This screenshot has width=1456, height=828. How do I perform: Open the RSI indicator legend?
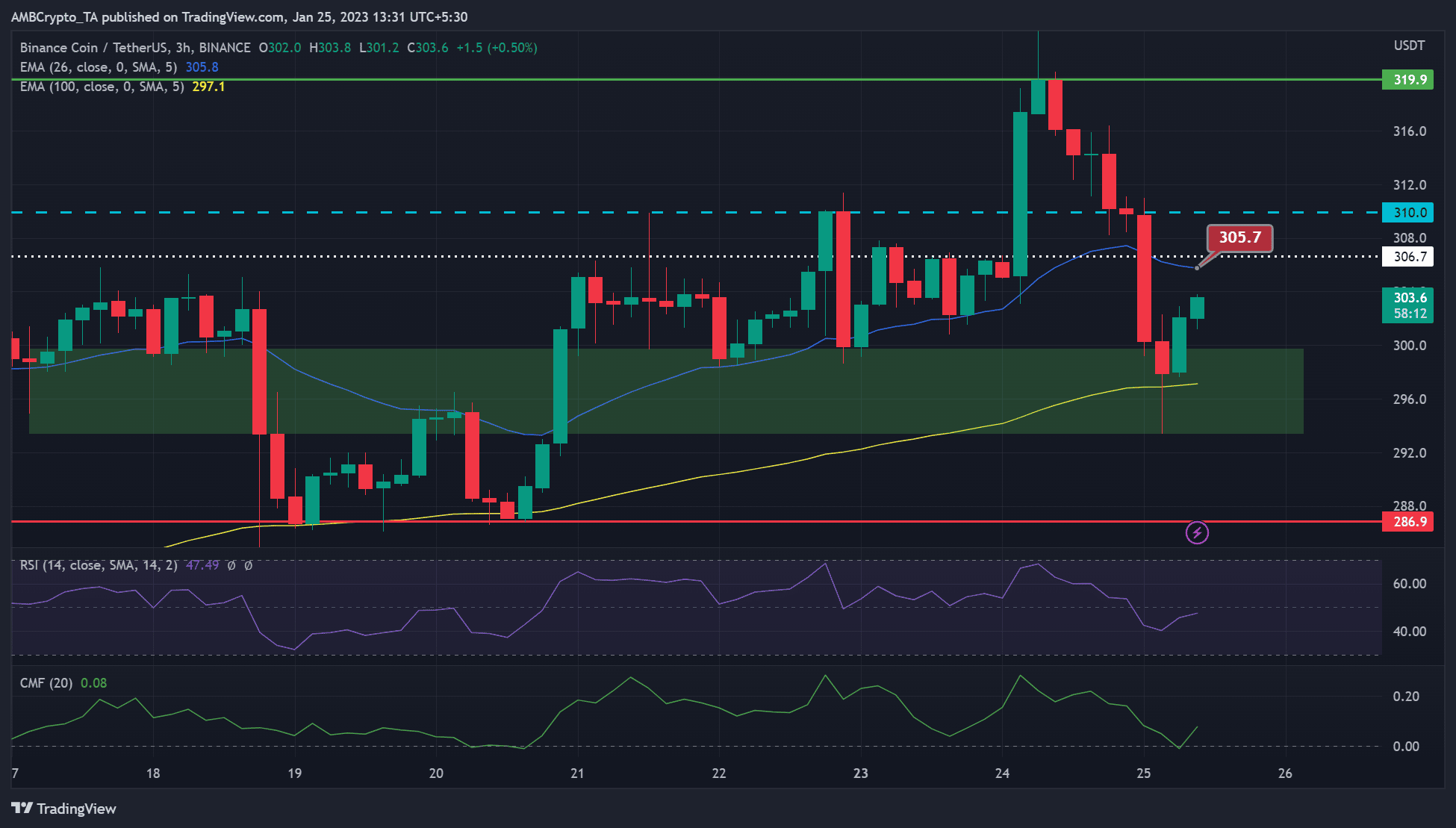coord(136,565)
